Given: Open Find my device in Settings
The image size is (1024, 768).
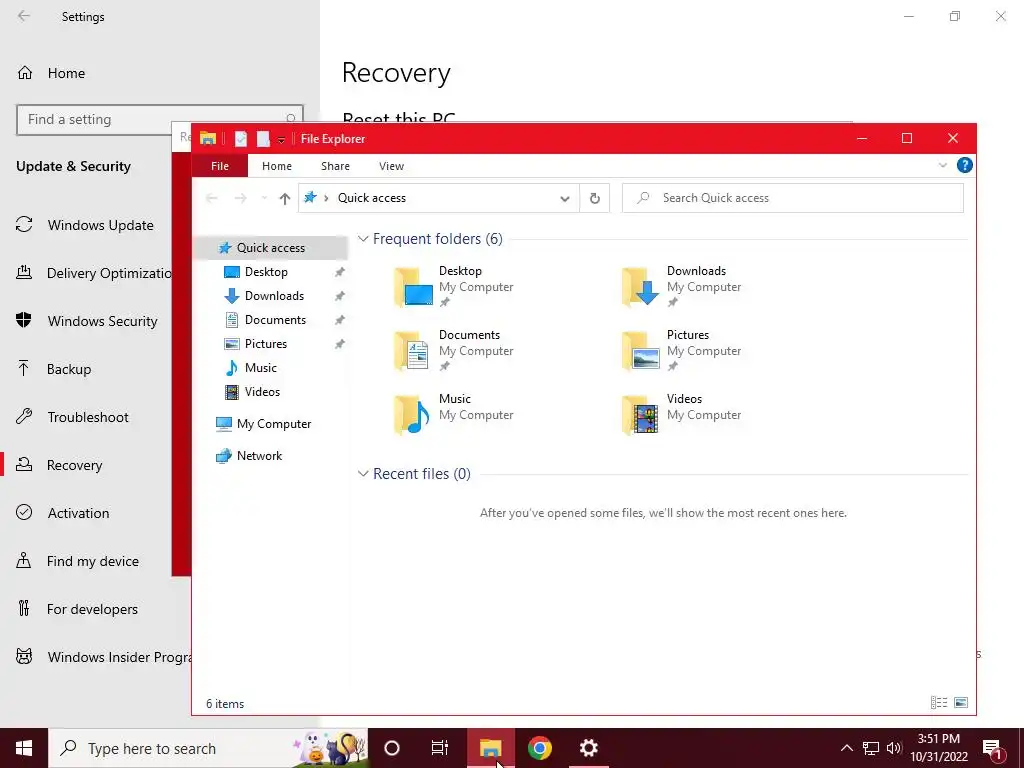Looking at the screenshot, I should [x=78, y=561].
